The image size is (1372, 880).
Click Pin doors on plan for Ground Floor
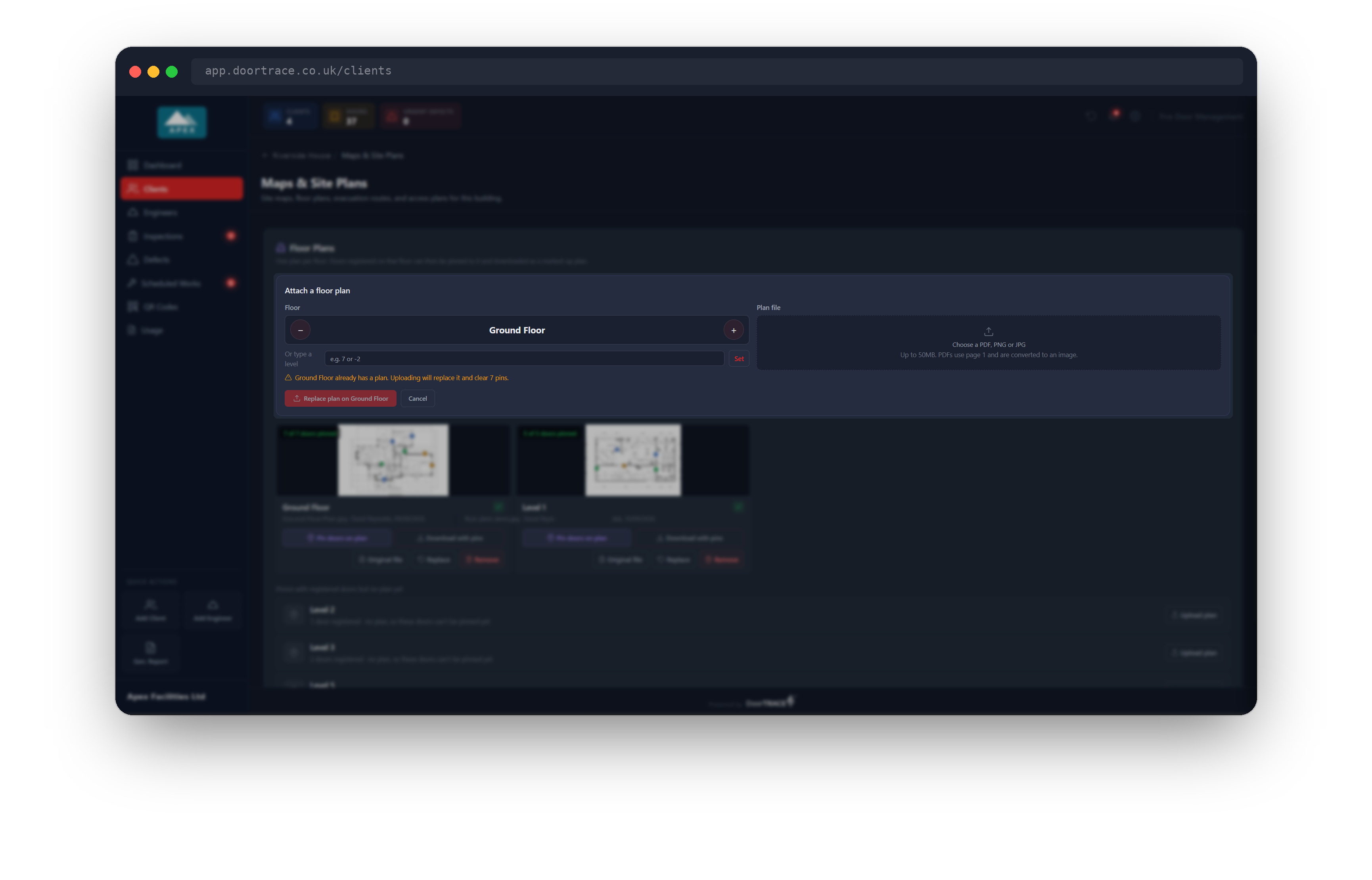[x=337, y=538]
